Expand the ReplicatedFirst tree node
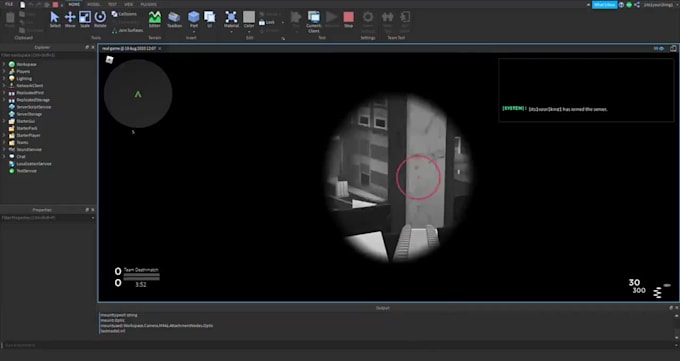The image size is (680, 361). [x=4, y=92]
